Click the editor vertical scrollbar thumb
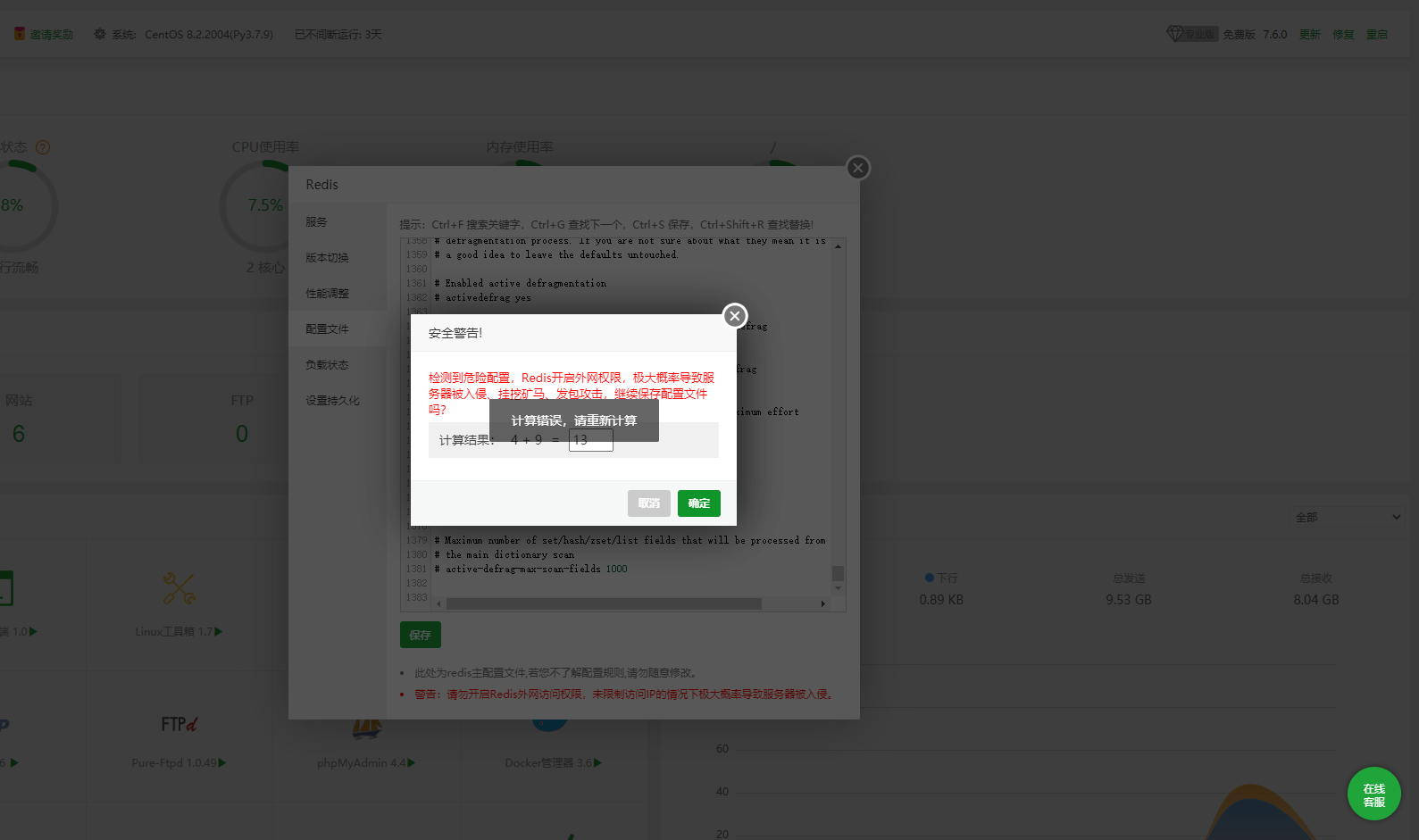The image size is (1419, 840). coord(838,573)
